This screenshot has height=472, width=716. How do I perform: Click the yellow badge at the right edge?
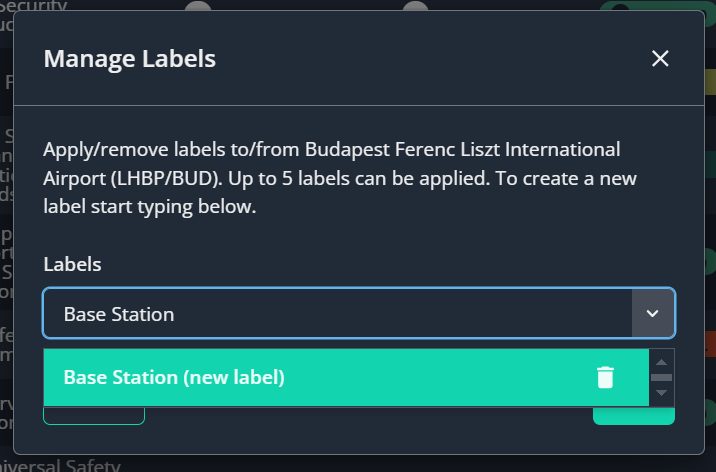[710, 82]
